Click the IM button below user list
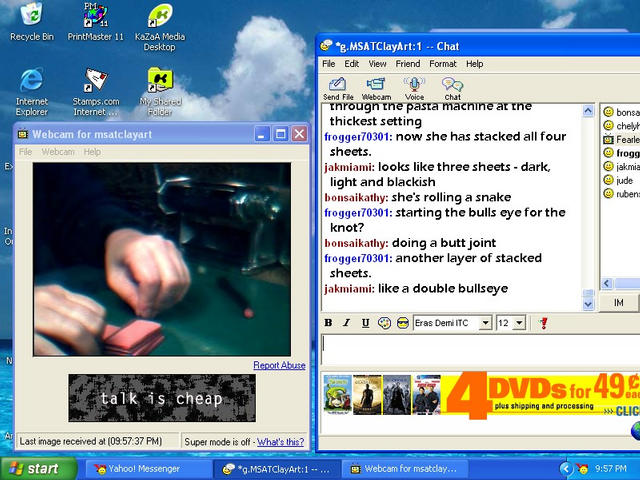Screen dimensions: 640x480 coord(619,302)
